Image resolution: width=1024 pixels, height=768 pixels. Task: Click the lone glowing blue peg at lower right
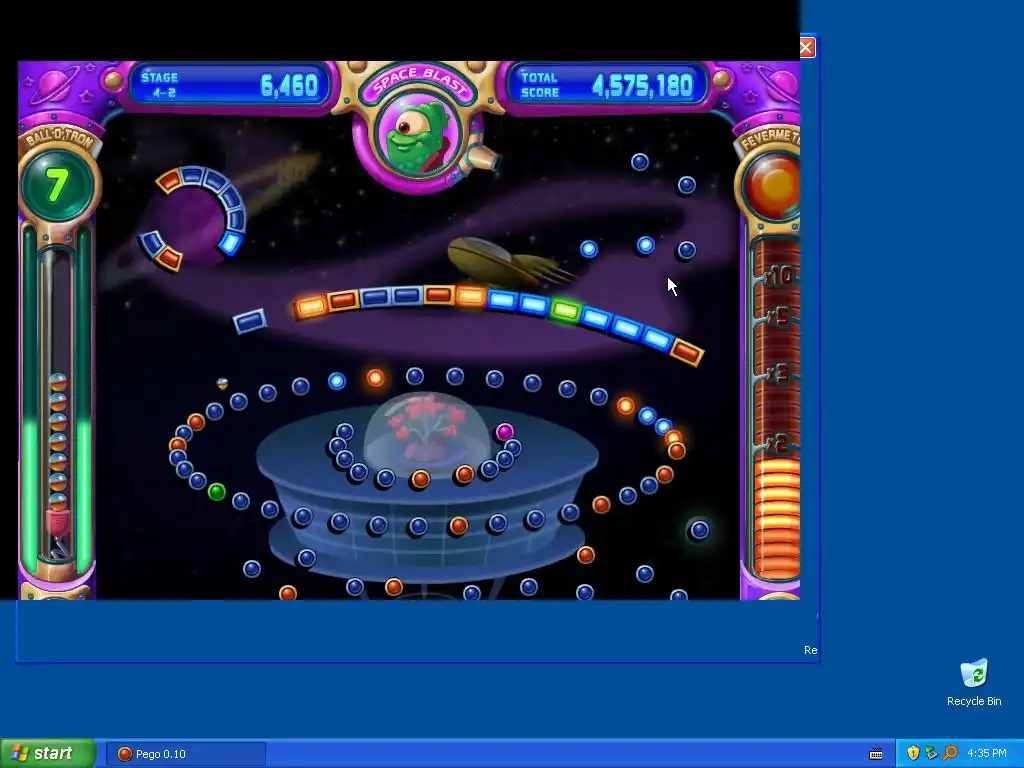(x=699, y=530)
